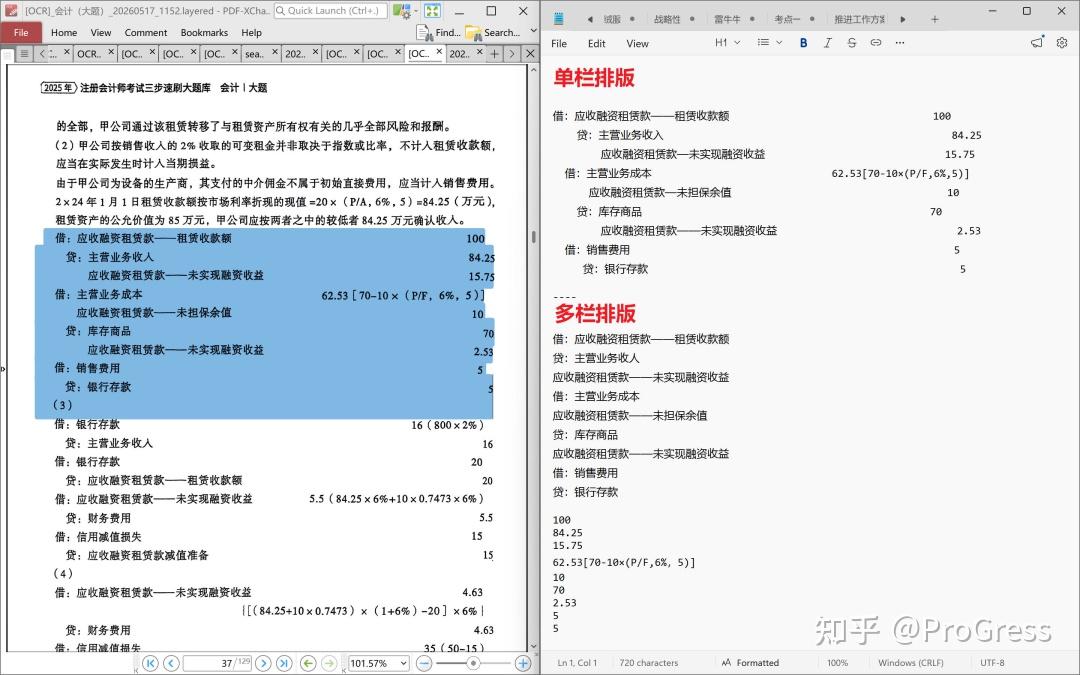Switch to Notepad tab '雷牛牛'
Image resolution: width=1080 pixels, height=675 pixels.
(x=727, y=19)
